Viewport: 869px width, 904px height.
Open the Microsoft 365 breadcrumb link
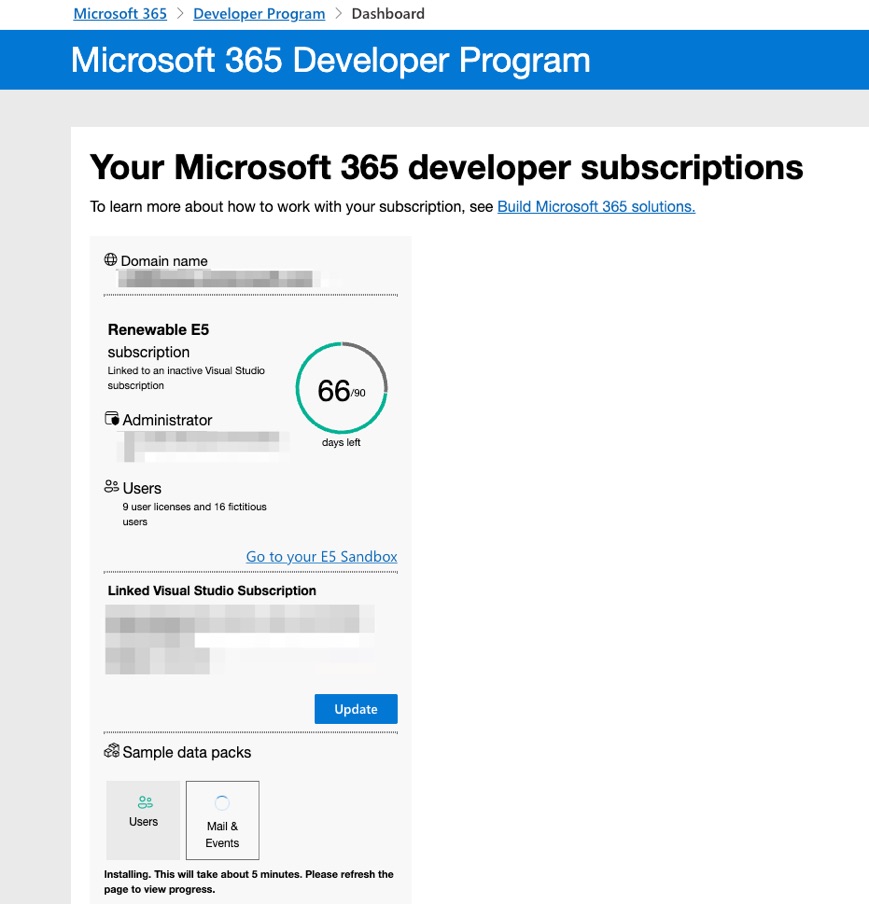120,13
